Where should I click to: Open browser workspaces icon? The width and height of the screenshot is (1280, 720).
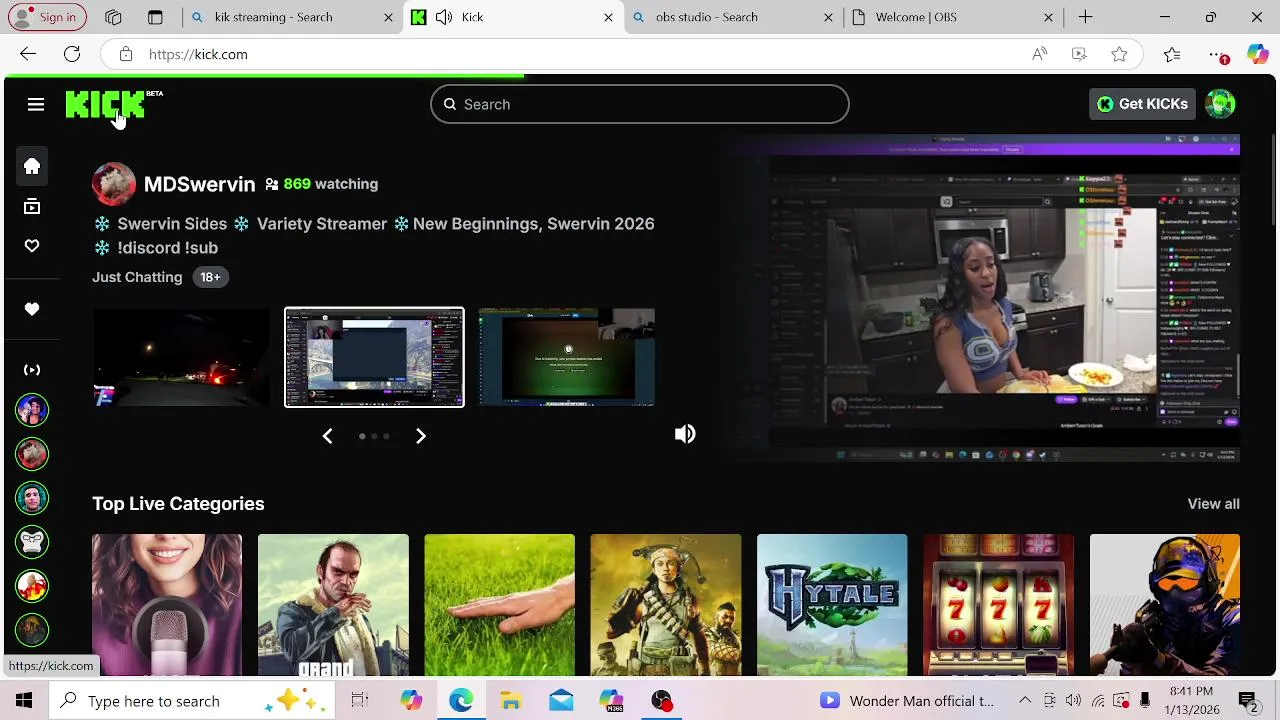(x=113, y=17)
